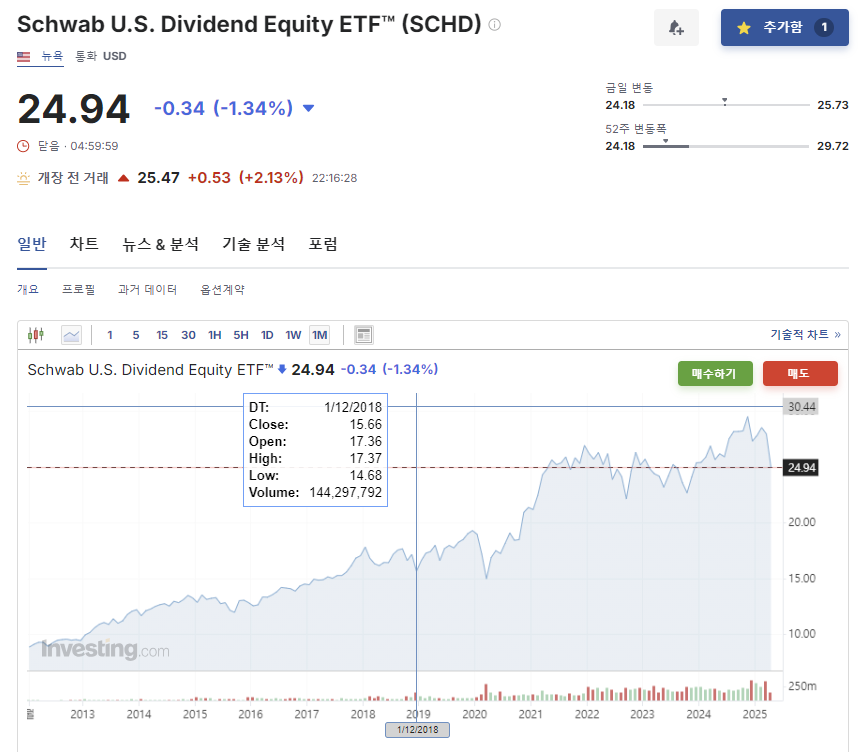The image size is (858, 752).
Task: Set chart interval to 5H
Action: (x=241, y=335)
